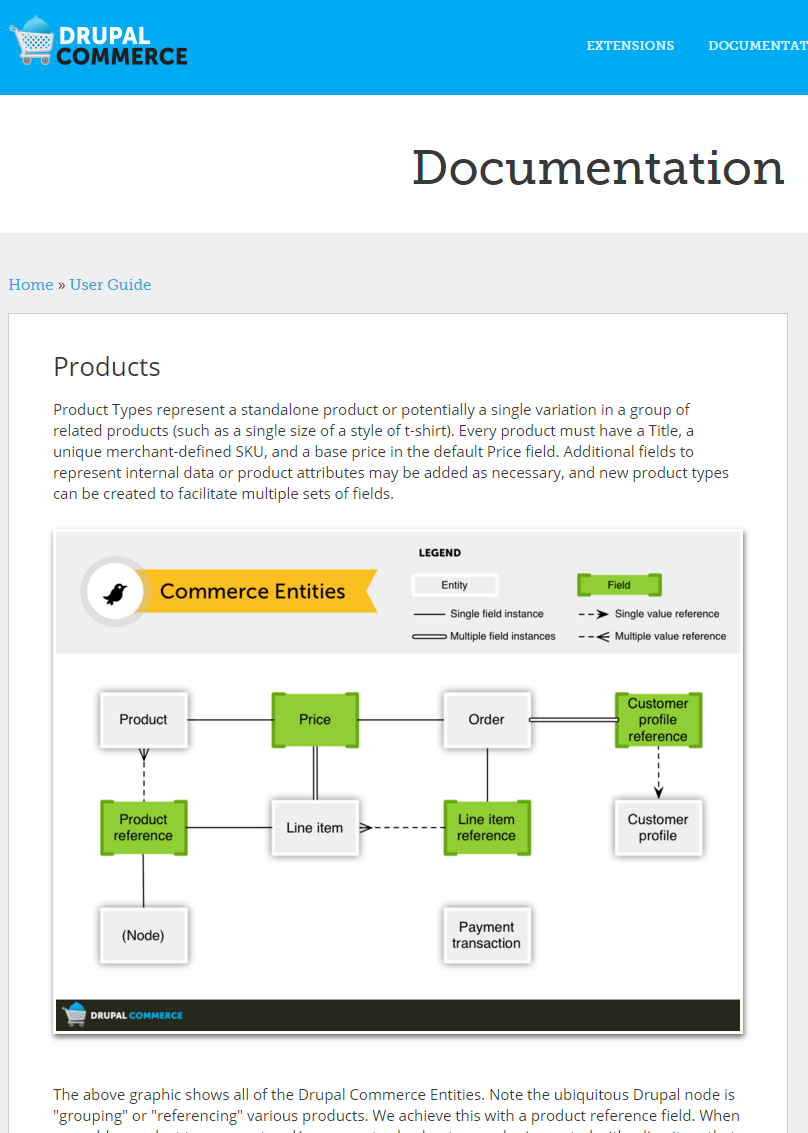Click the paragraph starting 'The above graphic shows'
The image size is (808, 1133).
pyautogui.click(x=397, y=1108)
